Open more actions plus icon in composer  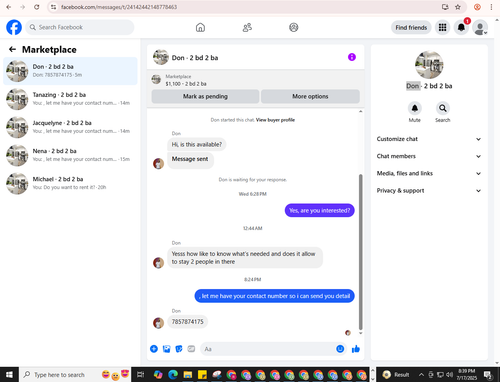click(154, 349)
